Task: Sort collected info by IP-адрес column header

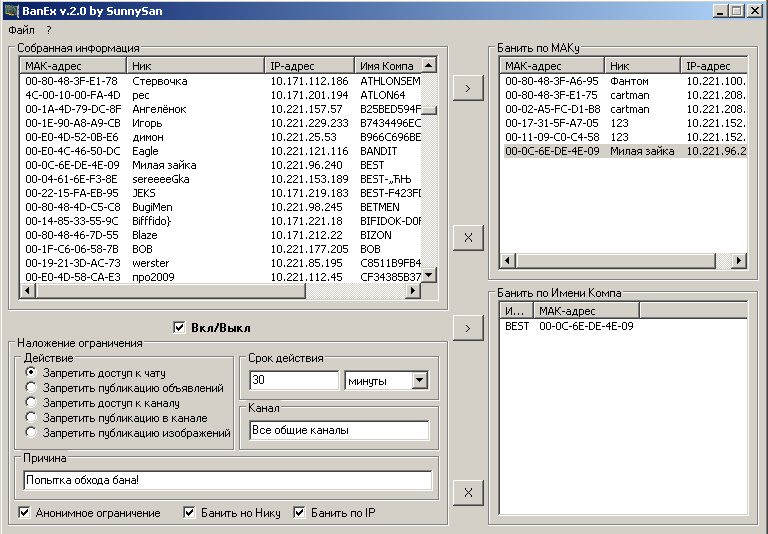Action: point(310,66)
